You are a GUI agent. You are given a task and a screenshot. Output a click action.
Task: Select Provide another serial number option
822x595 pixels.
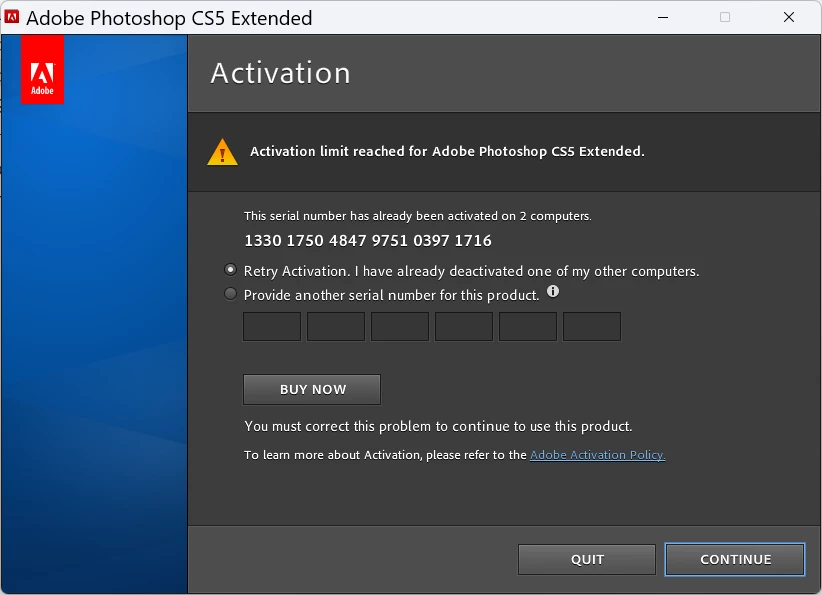pos(230,294)
